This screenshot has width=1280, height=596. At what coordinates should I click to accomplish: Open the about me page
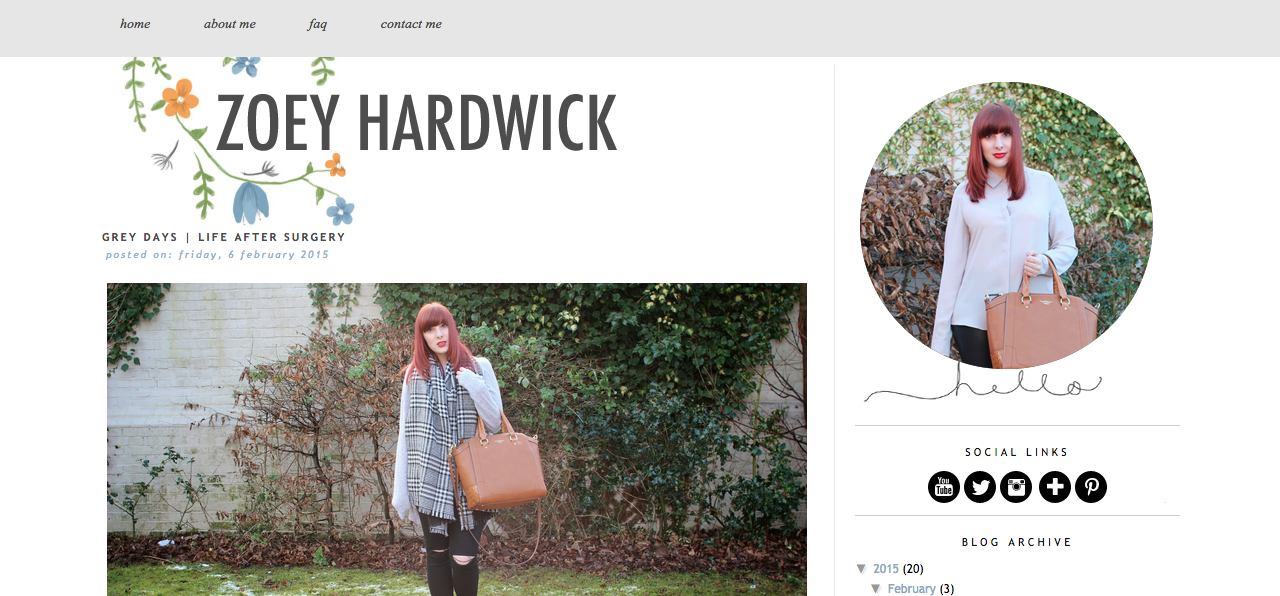click(x=230, y=24)
